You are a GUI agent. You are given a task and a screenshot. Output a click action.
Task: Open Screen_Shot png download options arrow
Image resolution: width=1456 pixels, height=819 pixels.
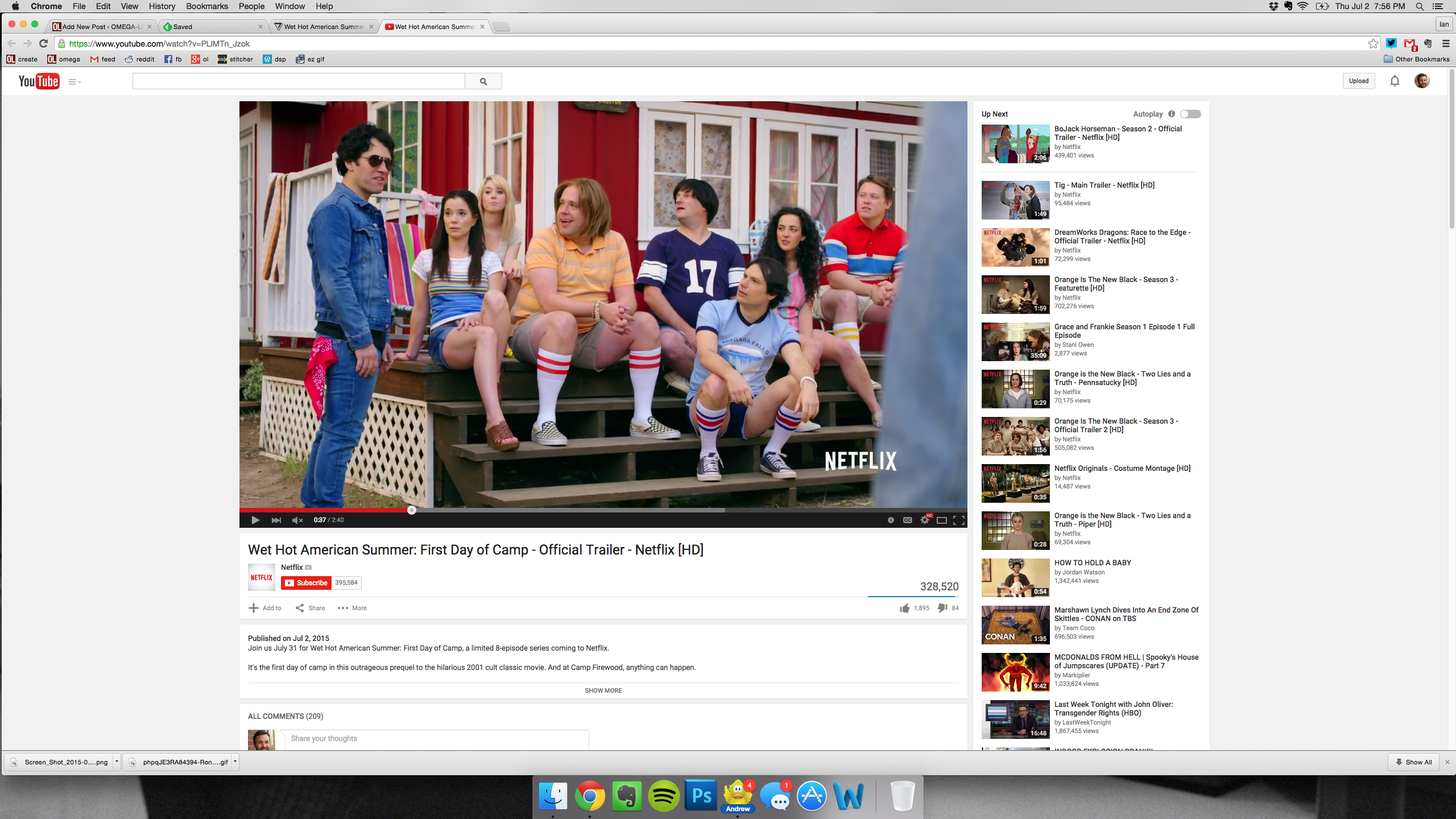117,762
